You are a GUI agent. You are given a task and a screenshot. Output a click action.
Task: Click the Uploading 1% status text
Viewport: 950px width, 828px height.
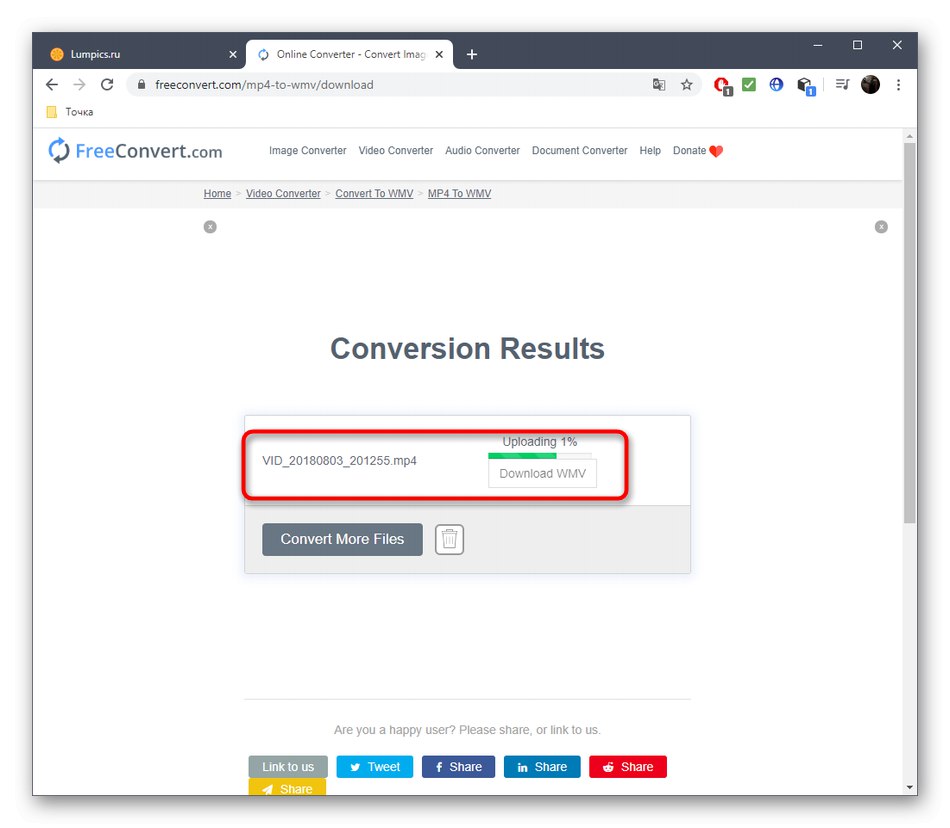(x=540, y=442)
